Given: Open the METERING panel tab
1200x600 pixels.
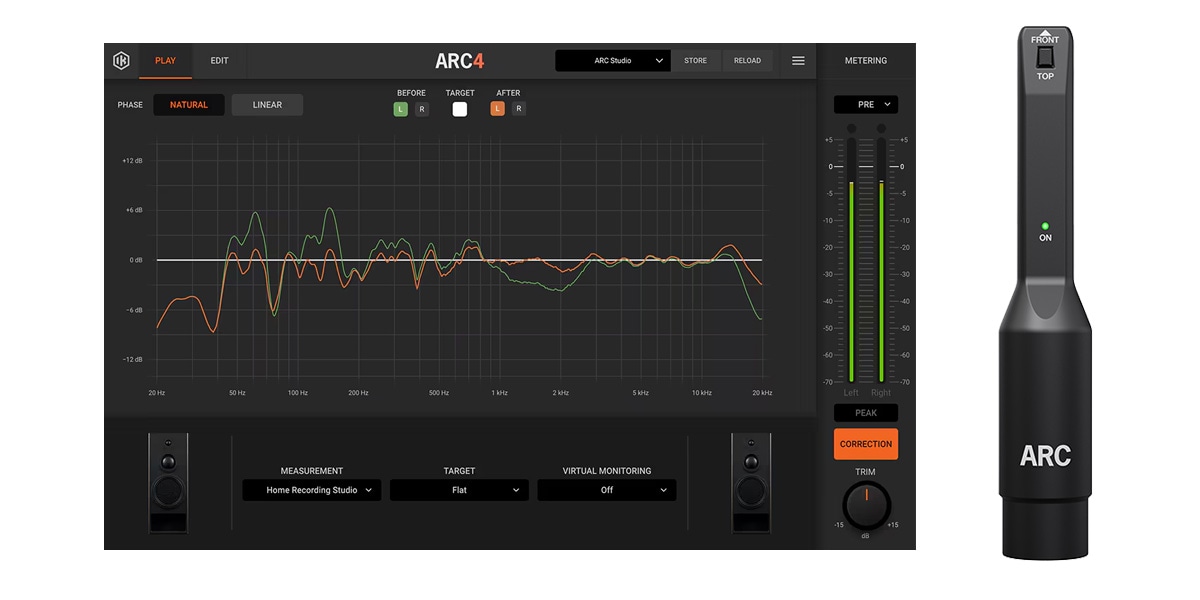Looking at the screenshot, I should point(866,61).
